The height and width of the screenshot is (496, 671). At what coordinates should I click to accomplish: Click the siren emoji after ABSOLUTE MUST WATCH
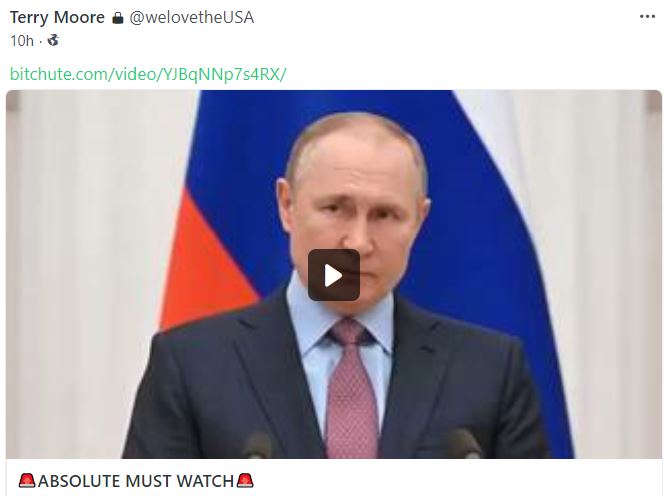(x=245, y=481)
